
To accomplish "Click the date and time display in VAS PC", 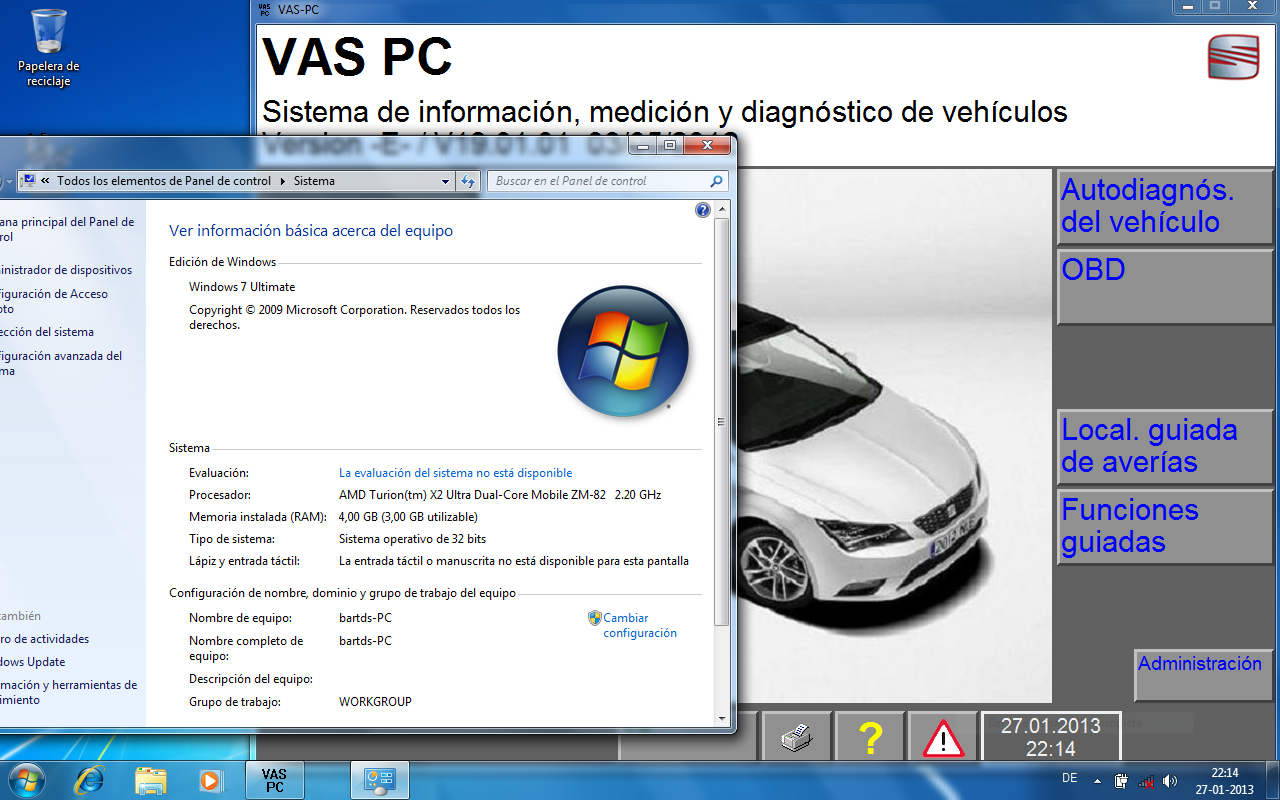I will (x=1051, y=737).
